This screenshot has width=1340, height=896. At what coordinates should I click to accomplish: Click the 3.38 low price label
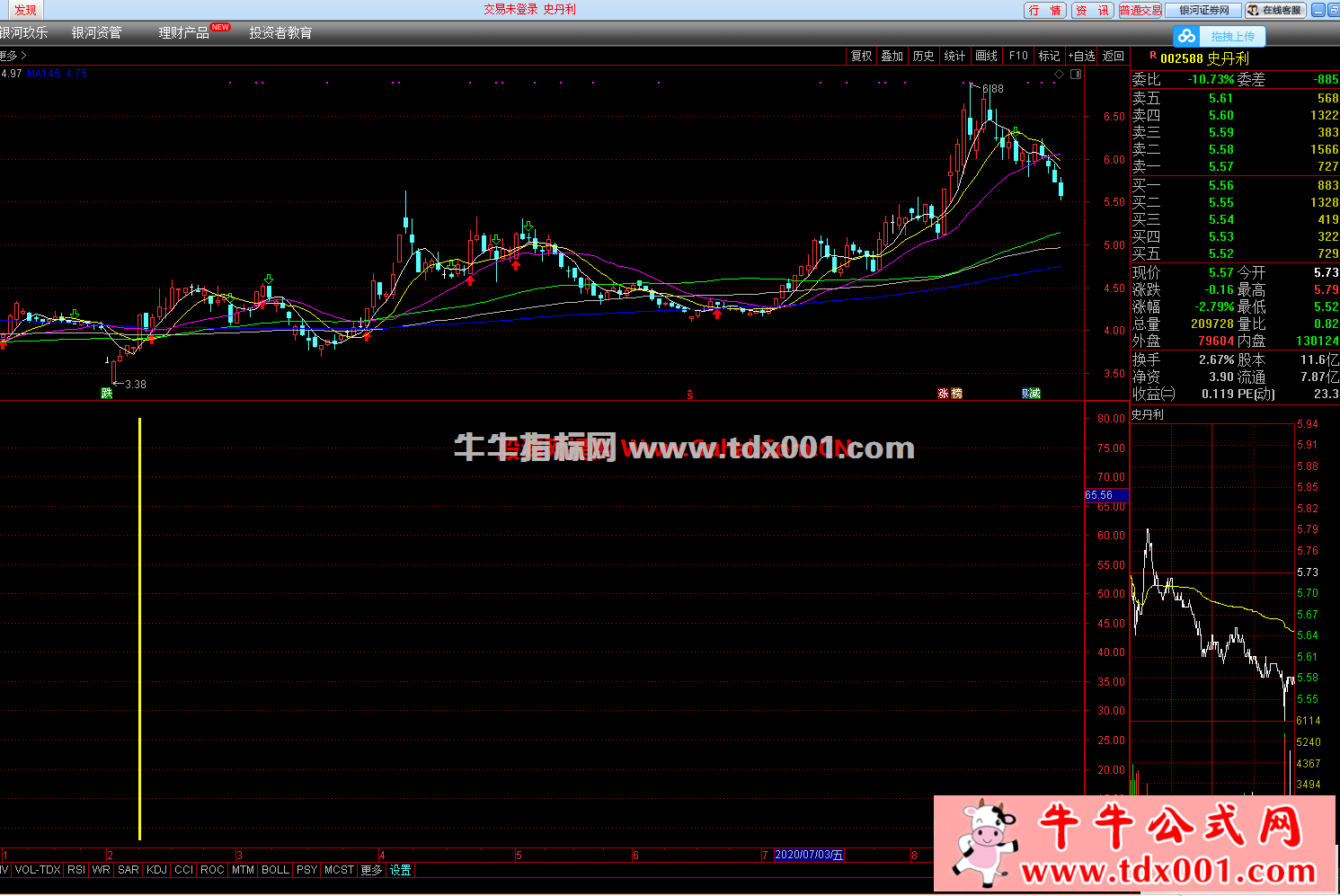point(136,385)
